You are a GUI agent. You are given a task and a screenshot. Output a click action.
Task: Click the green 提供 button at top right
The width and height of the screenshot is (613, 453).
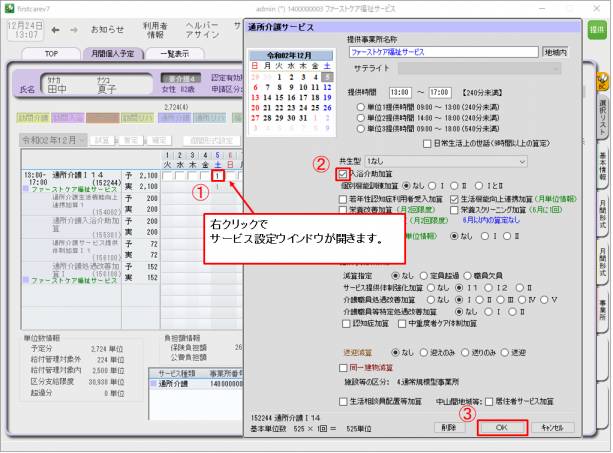pos(597,30)
